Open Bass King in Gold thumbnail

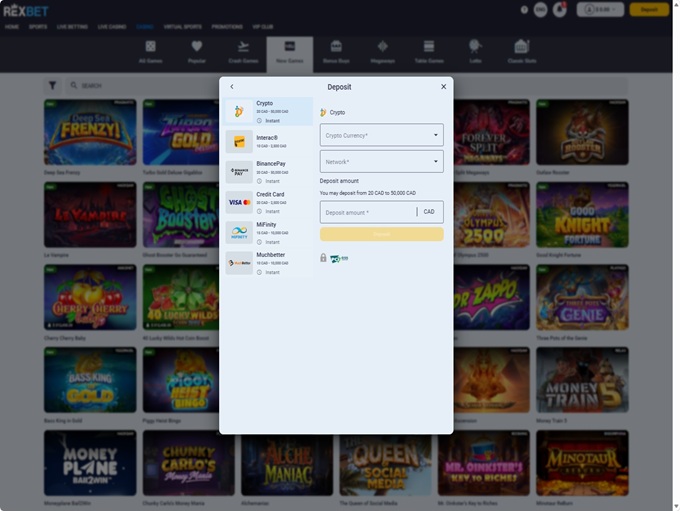pos(90,380)
